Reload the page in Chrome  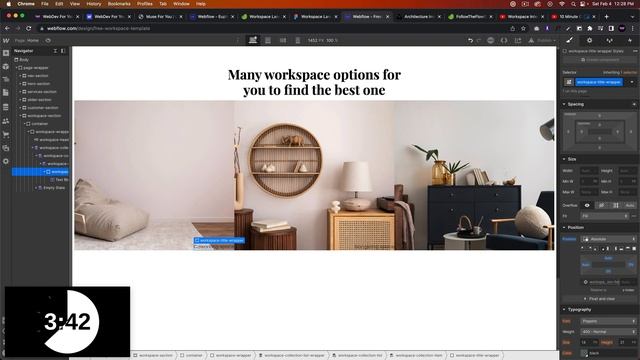coord(29,29)
